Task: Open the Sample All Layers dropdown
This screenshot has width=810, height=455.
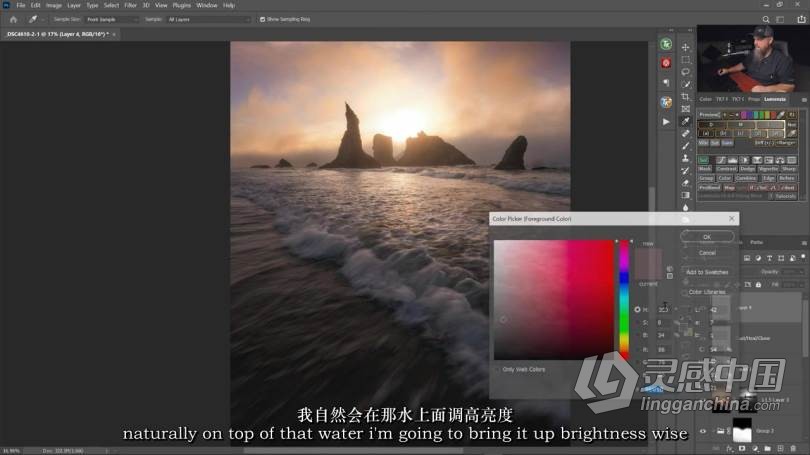Action: click(x=206, y=19)
